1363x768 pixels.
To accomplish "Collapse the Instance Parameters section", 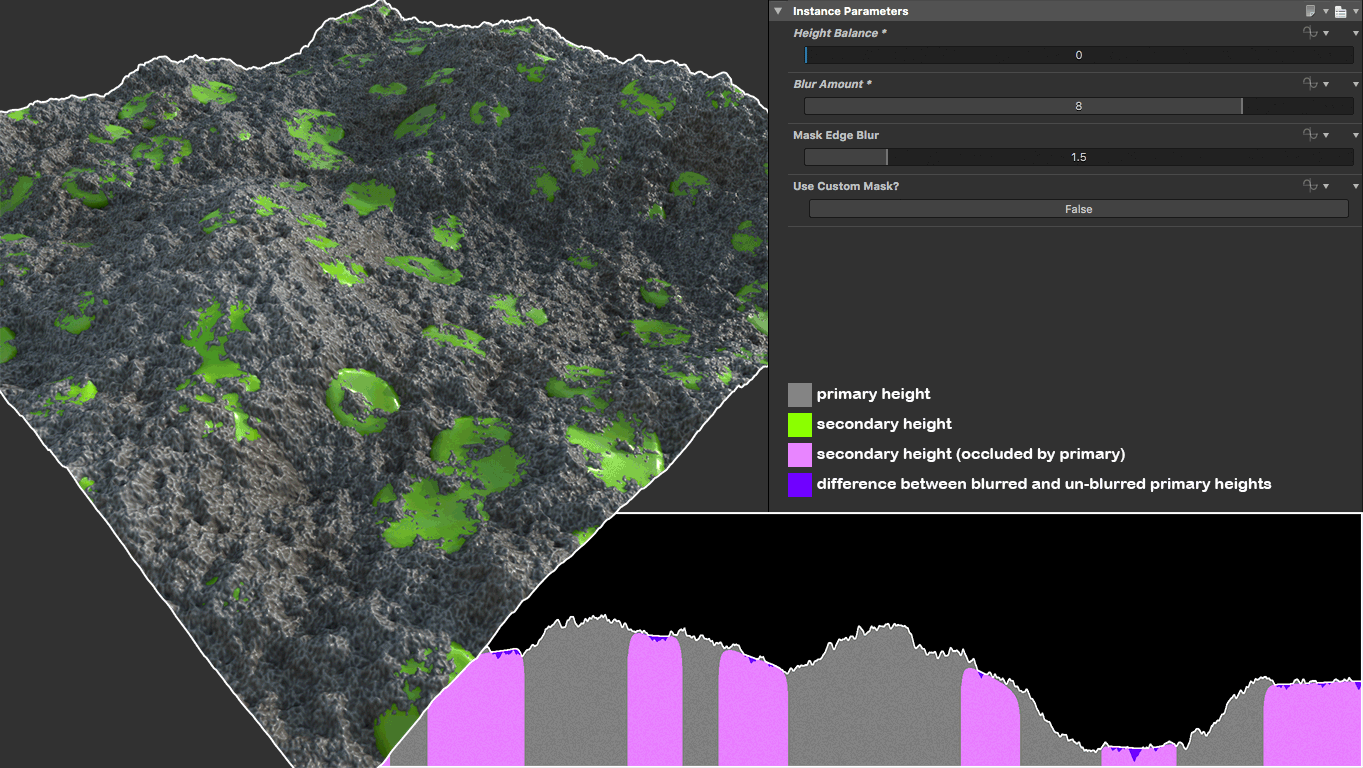I will (x=778, y=11).
